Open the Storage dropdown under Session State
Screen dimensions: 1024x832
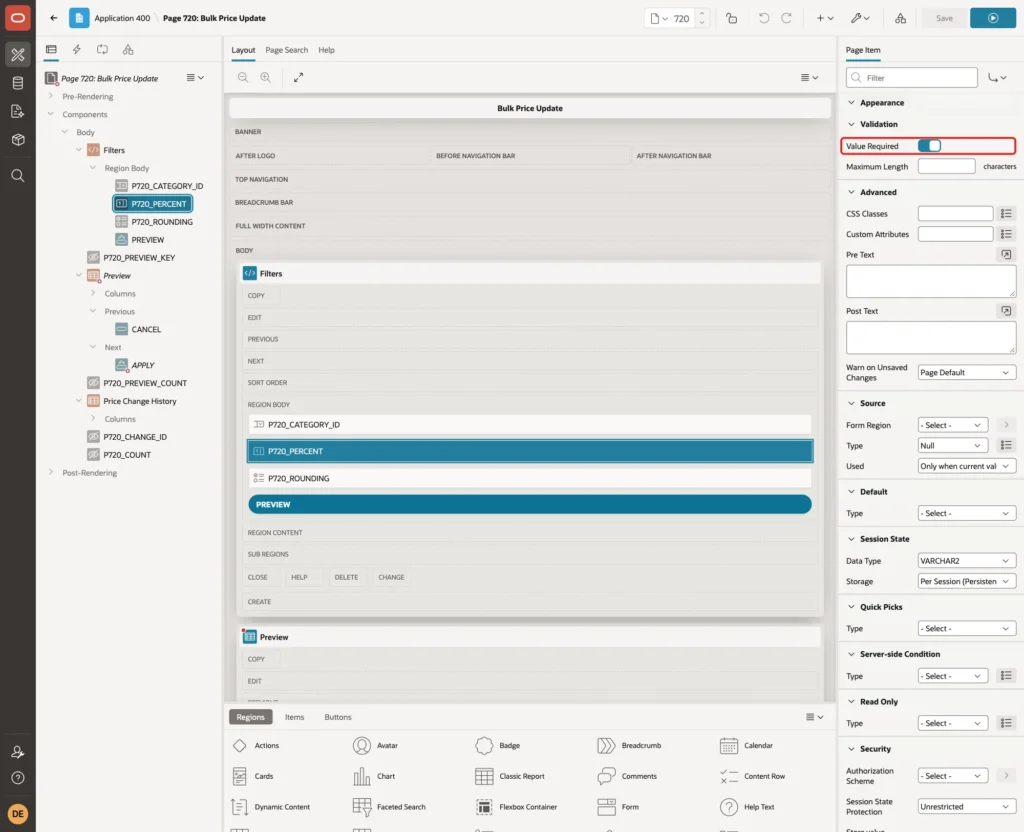pyautogui.click(x=966, y=581)
